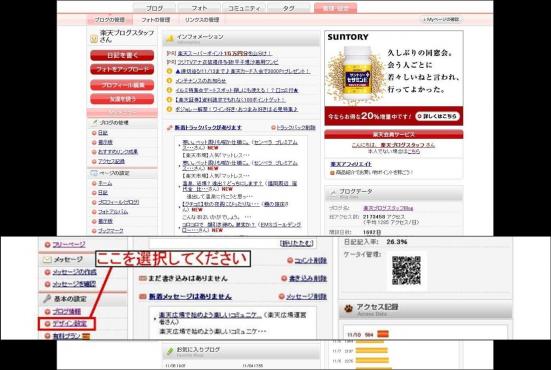The image size is (551, 370).
Task: Open the フリーページ sidebar link
Action: (69, 245)
